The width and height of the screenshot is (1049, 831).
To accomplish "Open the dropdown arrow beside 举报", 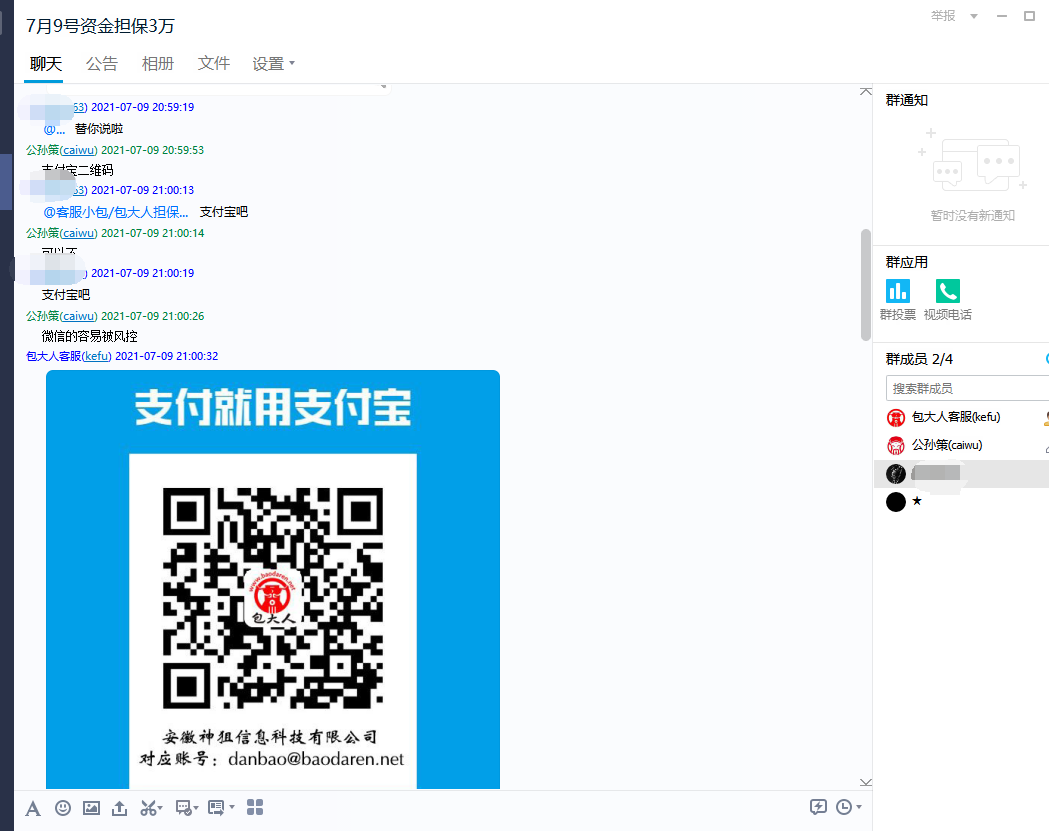I will point(974,16).
